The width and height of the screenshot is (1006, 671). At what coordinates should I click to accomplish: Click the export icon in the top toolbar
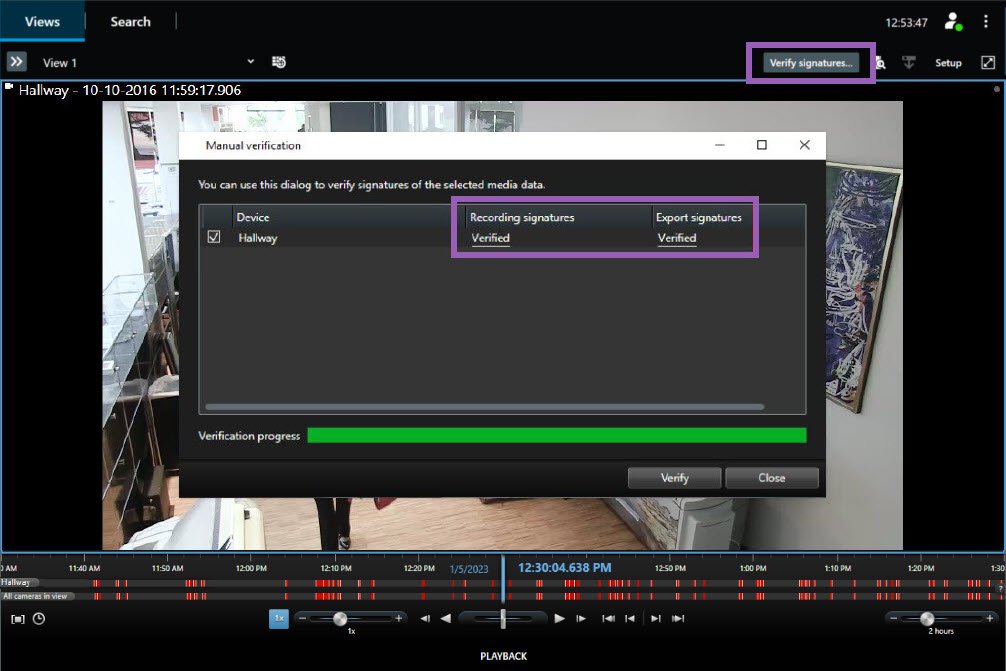click(x=909, y=62)
